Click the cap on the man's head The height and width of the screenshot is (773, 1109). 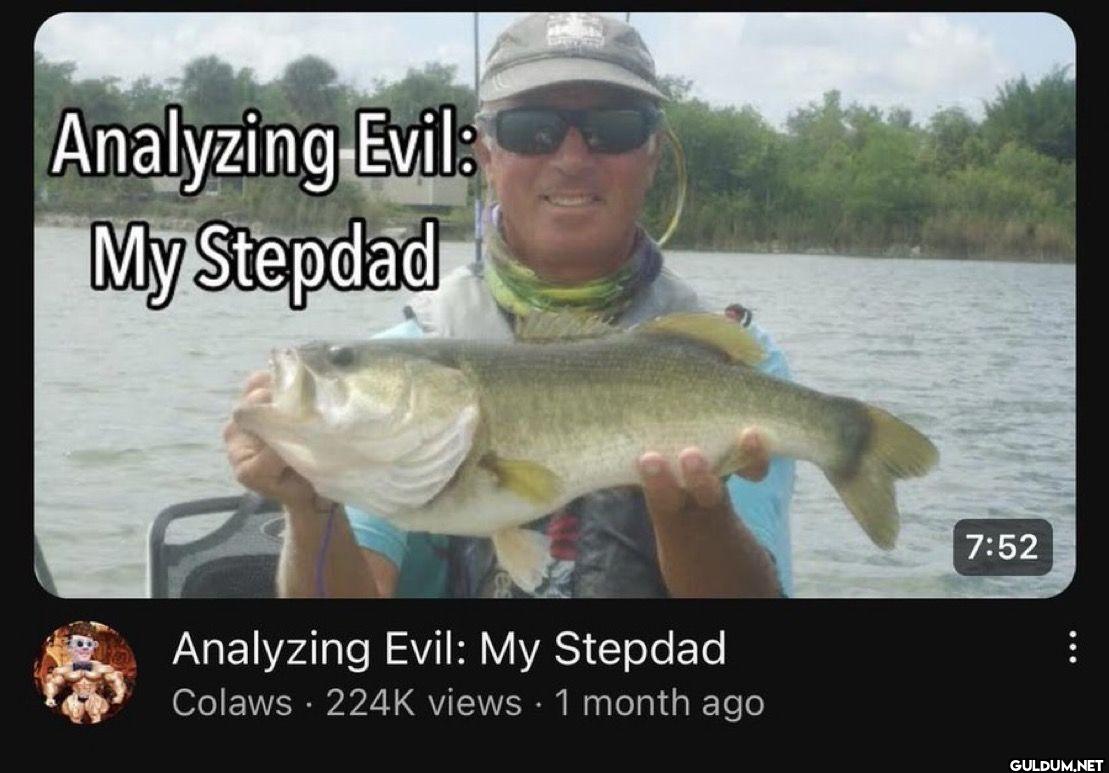point(569,57)
